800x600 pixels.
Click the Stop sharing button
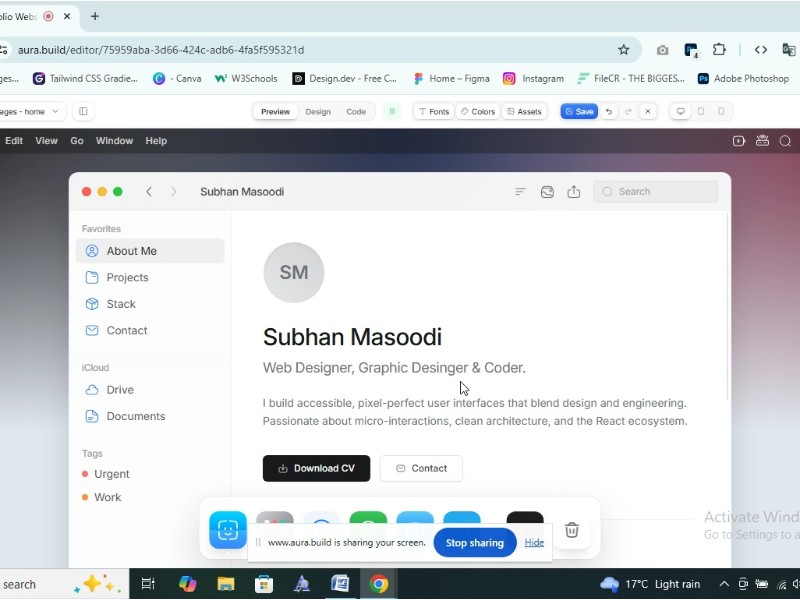coord(475,542)
